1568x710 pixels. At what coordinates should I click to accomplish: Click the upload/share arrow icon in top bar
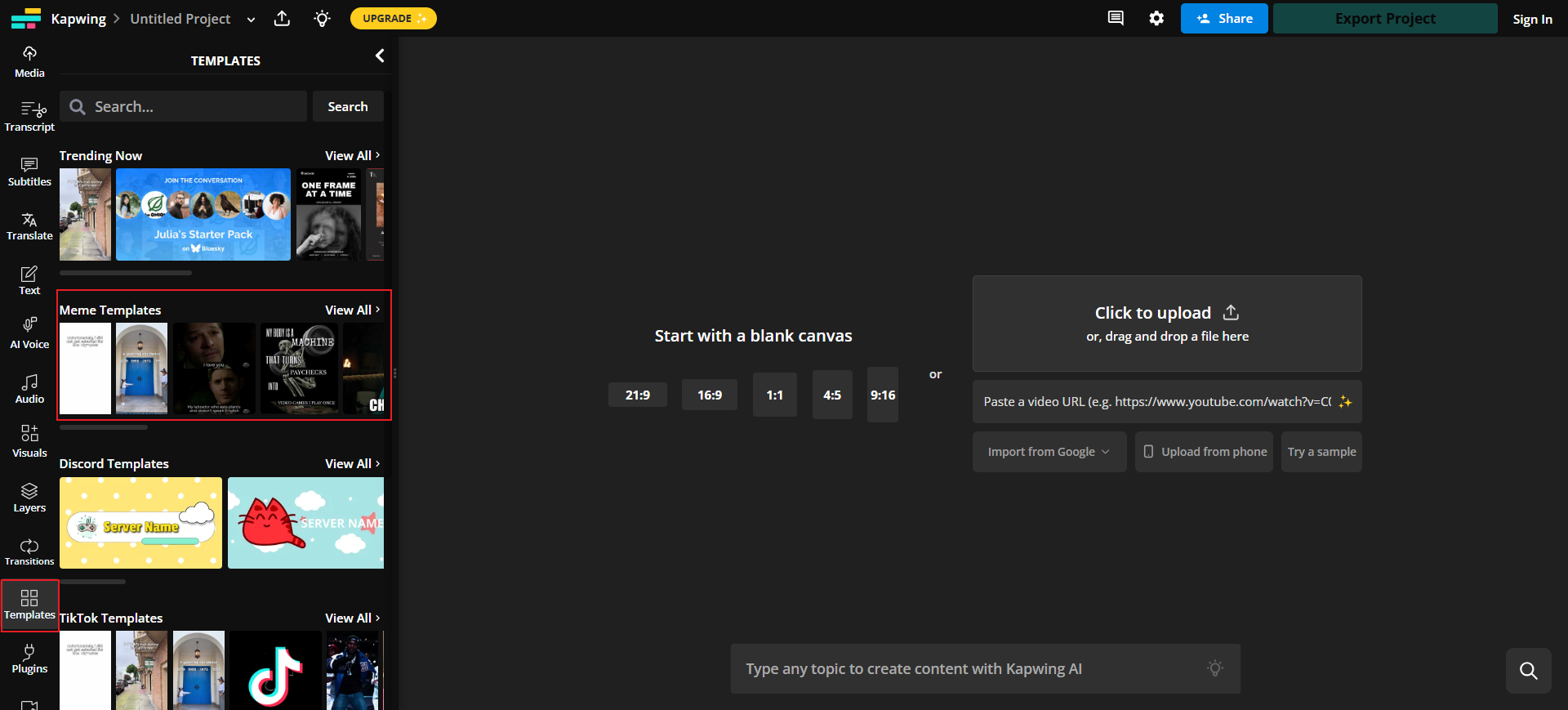click(x=282, y=18)
